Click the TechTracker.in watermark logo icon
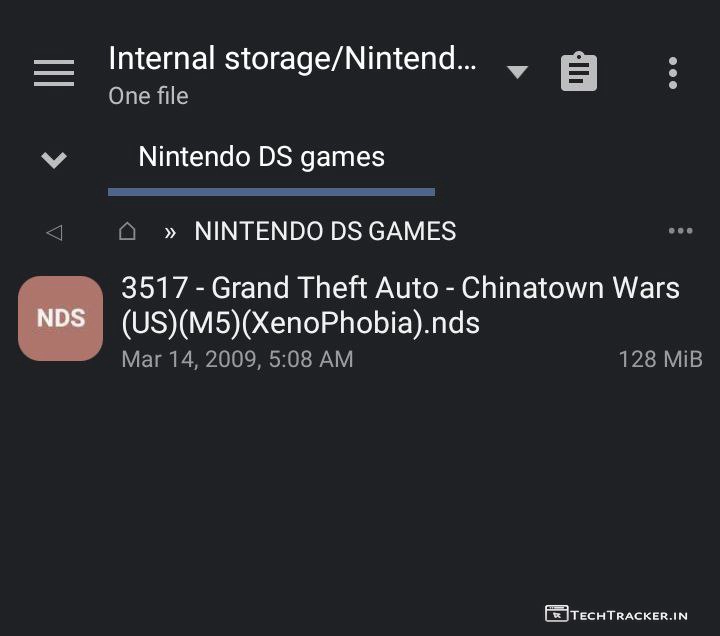Viewport: 720px width, 636px height. point(556,613)
